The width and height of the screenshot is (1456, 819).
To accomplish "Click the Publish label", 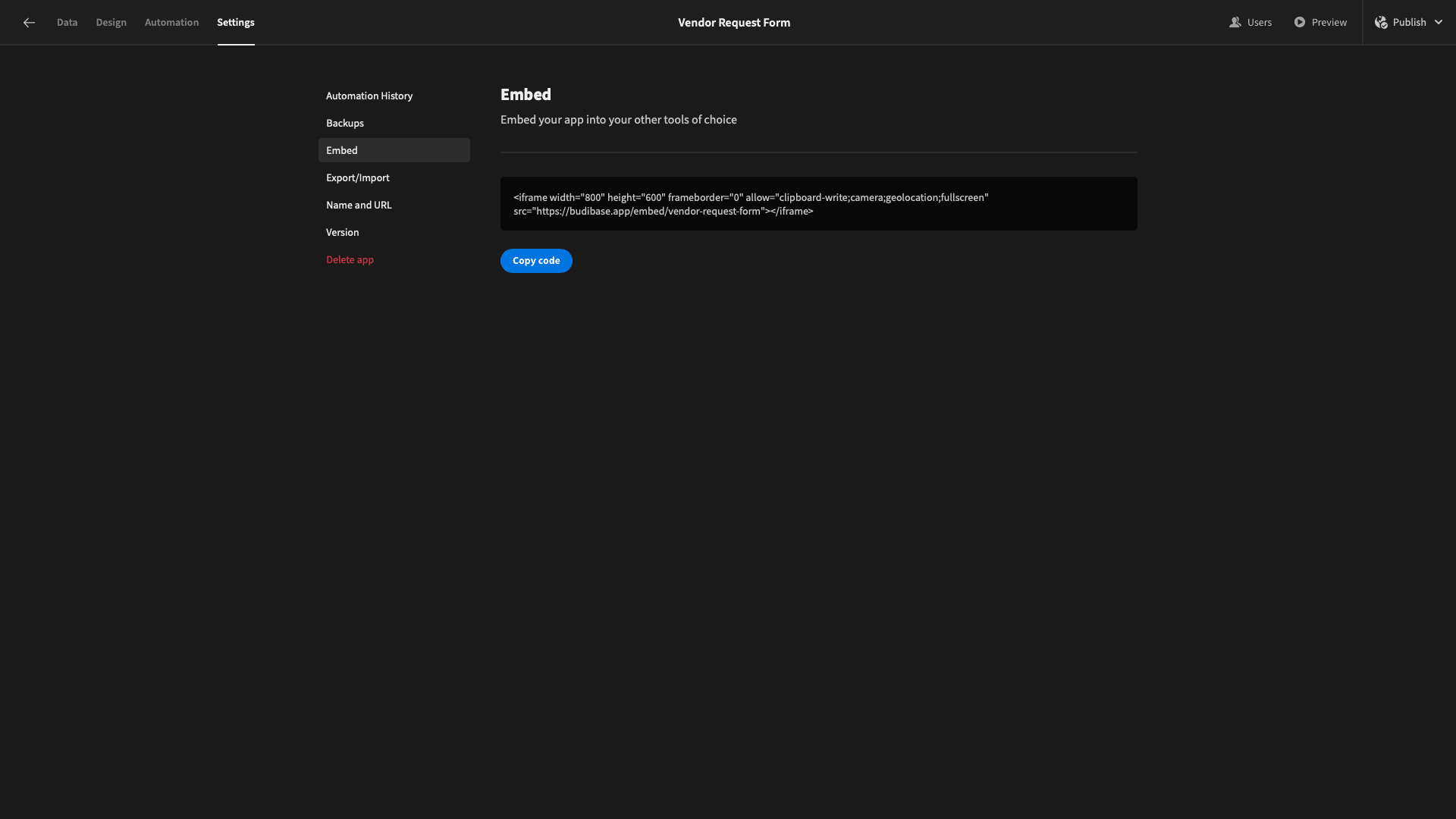I will coord(1409,22).
